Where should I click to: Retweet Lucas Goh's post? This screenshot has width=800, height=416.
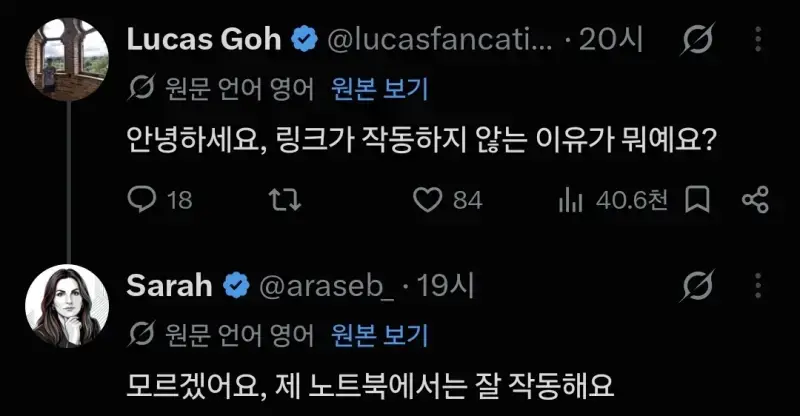coord(285,200)
